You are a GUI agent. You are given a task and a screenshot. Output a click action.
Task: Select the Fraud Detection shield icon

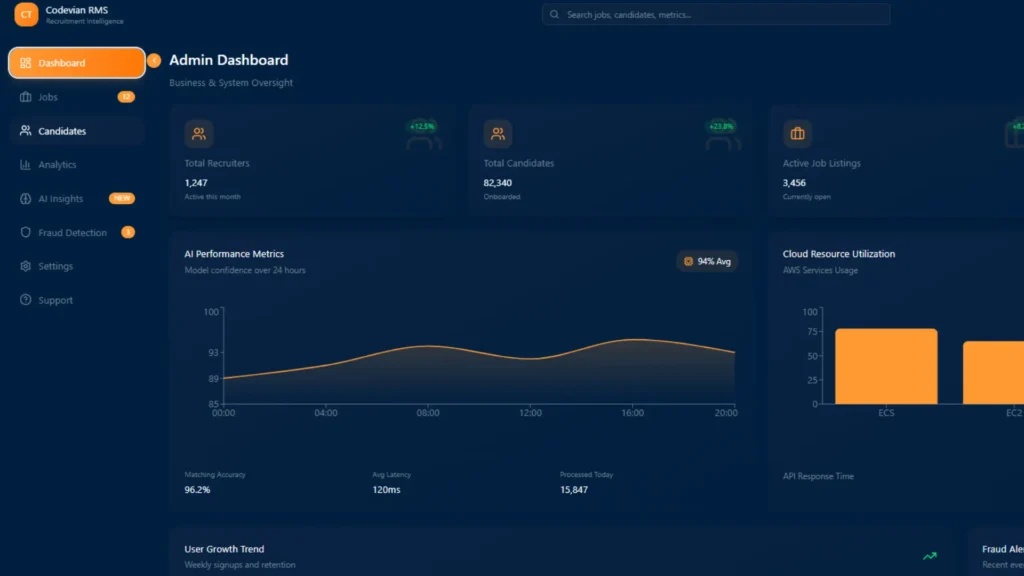click(x=24, y=232)
